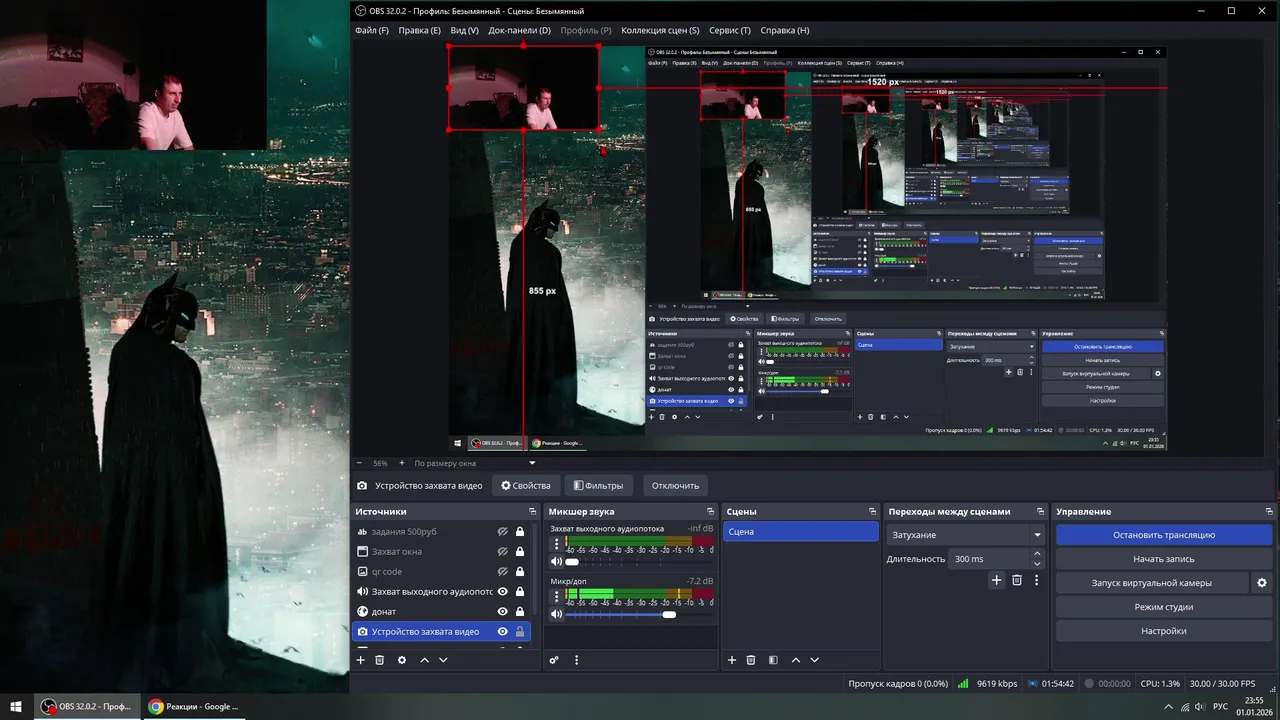Screen dimensions: 1280x720
Task: Move scene down in Сцены panel
Action: coord(814,660)
